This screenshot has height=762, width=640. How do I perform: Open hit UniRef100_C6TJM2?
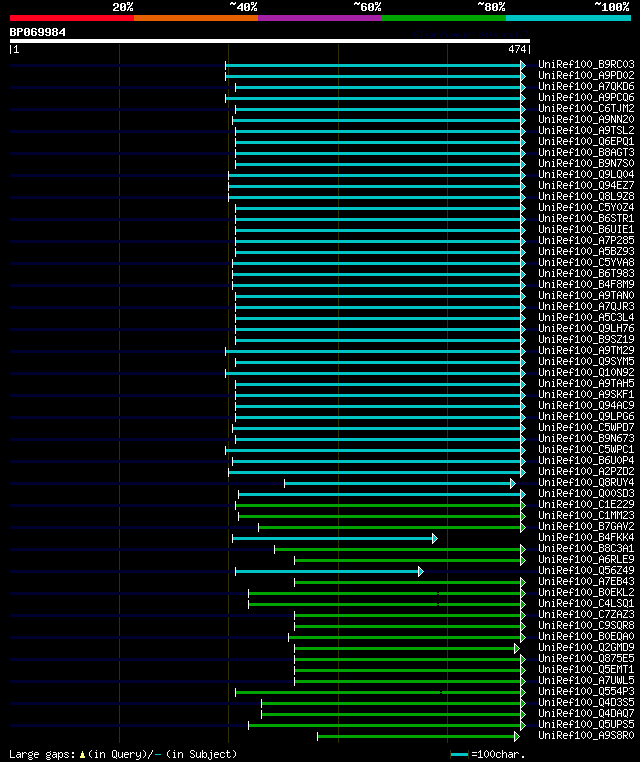(x=586, y=108)
